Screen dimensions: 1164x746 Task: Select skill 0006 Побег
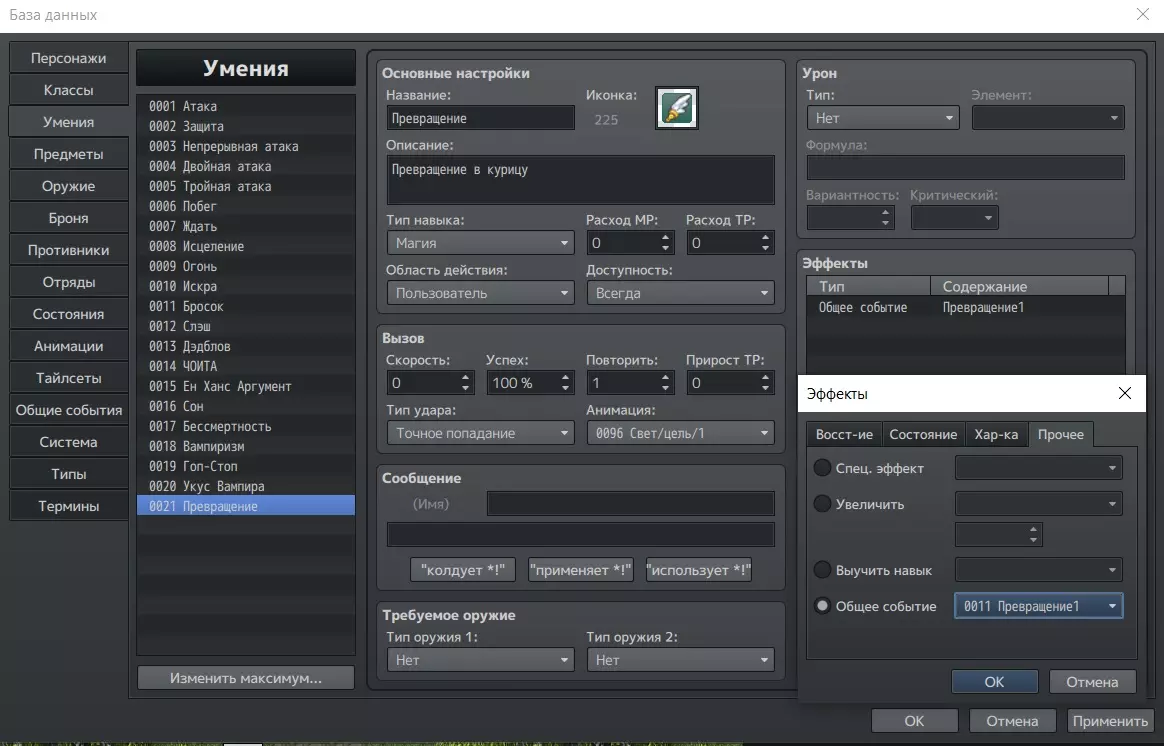pos(246,206)
